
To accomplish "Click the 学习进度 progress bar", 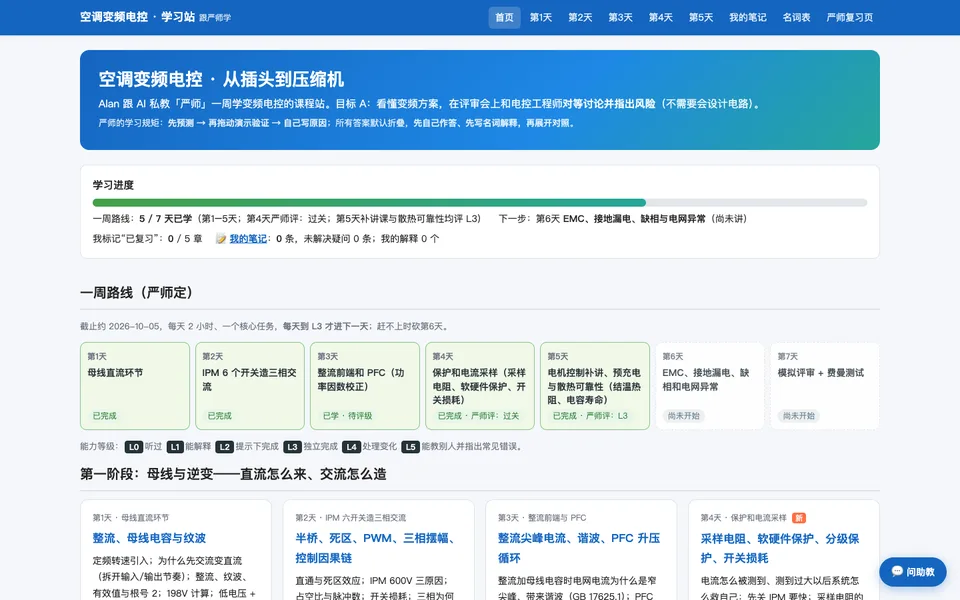I will pyautogui.click(x=479, y=203).
